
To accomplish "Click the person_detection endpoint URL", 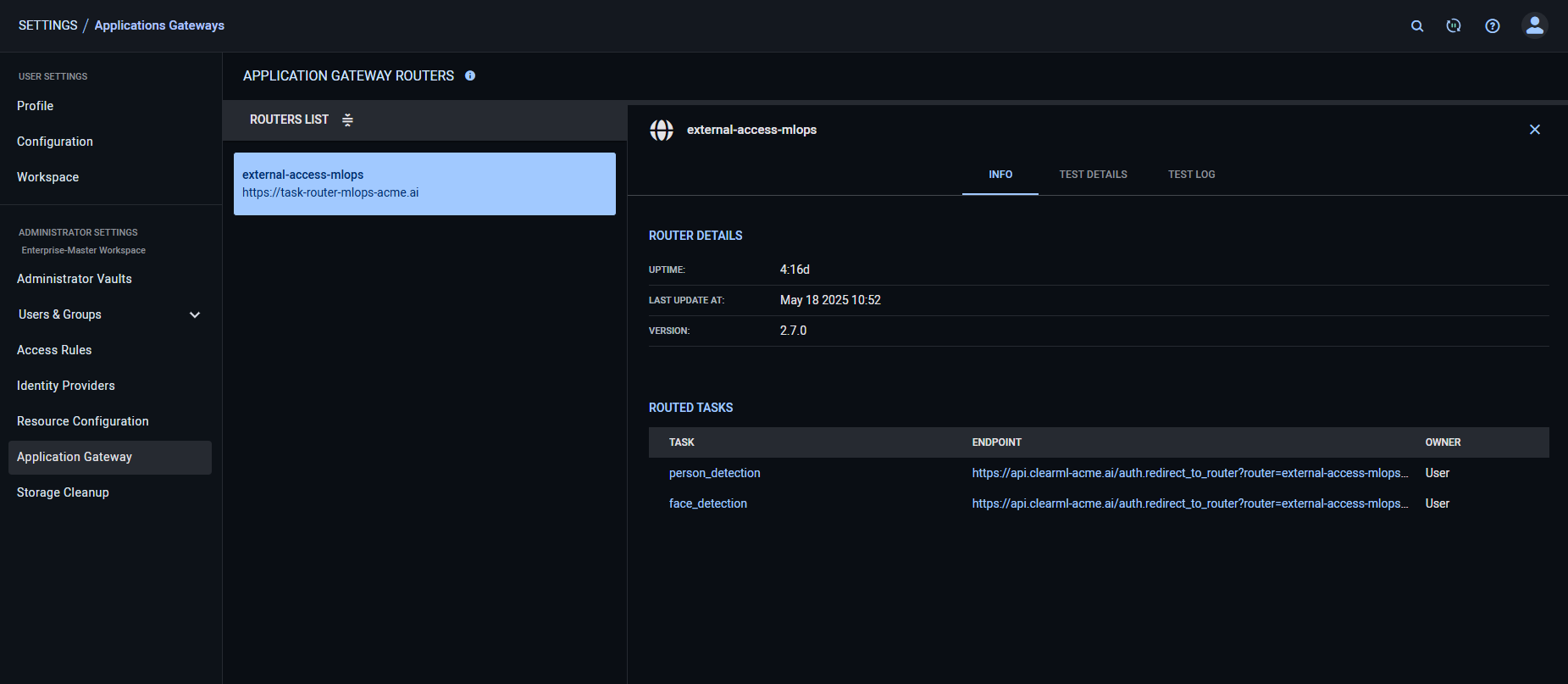I will point(1189,473).
